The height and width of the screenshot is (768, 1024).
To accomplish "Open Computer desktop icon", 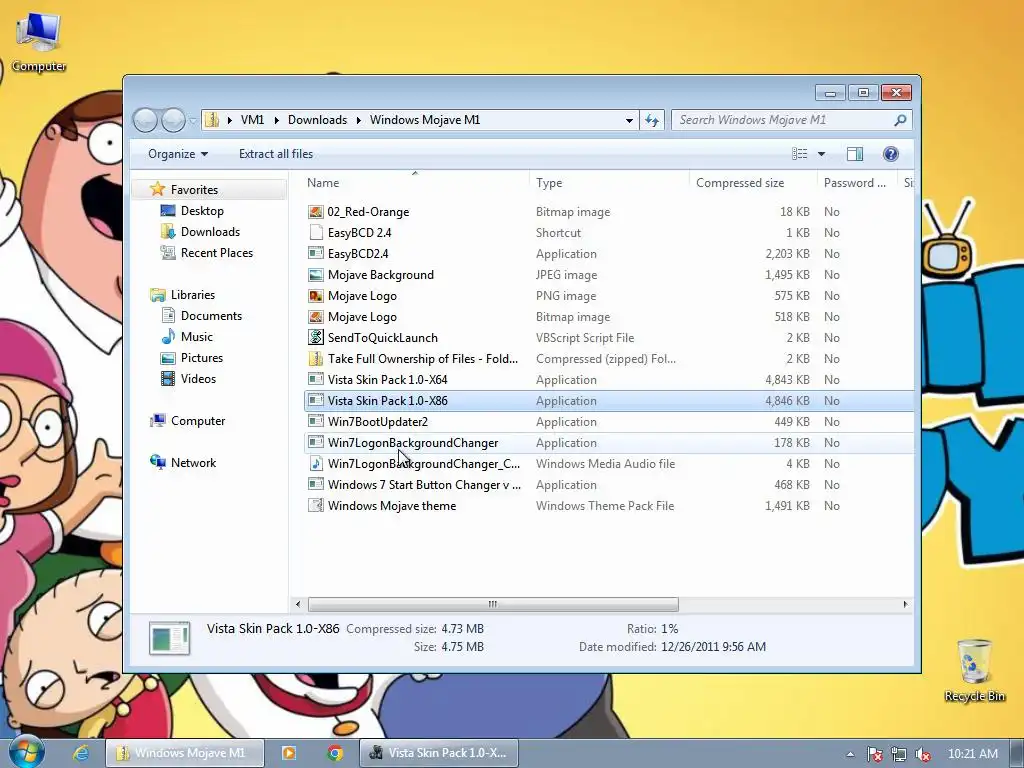I will coord(39,42).
